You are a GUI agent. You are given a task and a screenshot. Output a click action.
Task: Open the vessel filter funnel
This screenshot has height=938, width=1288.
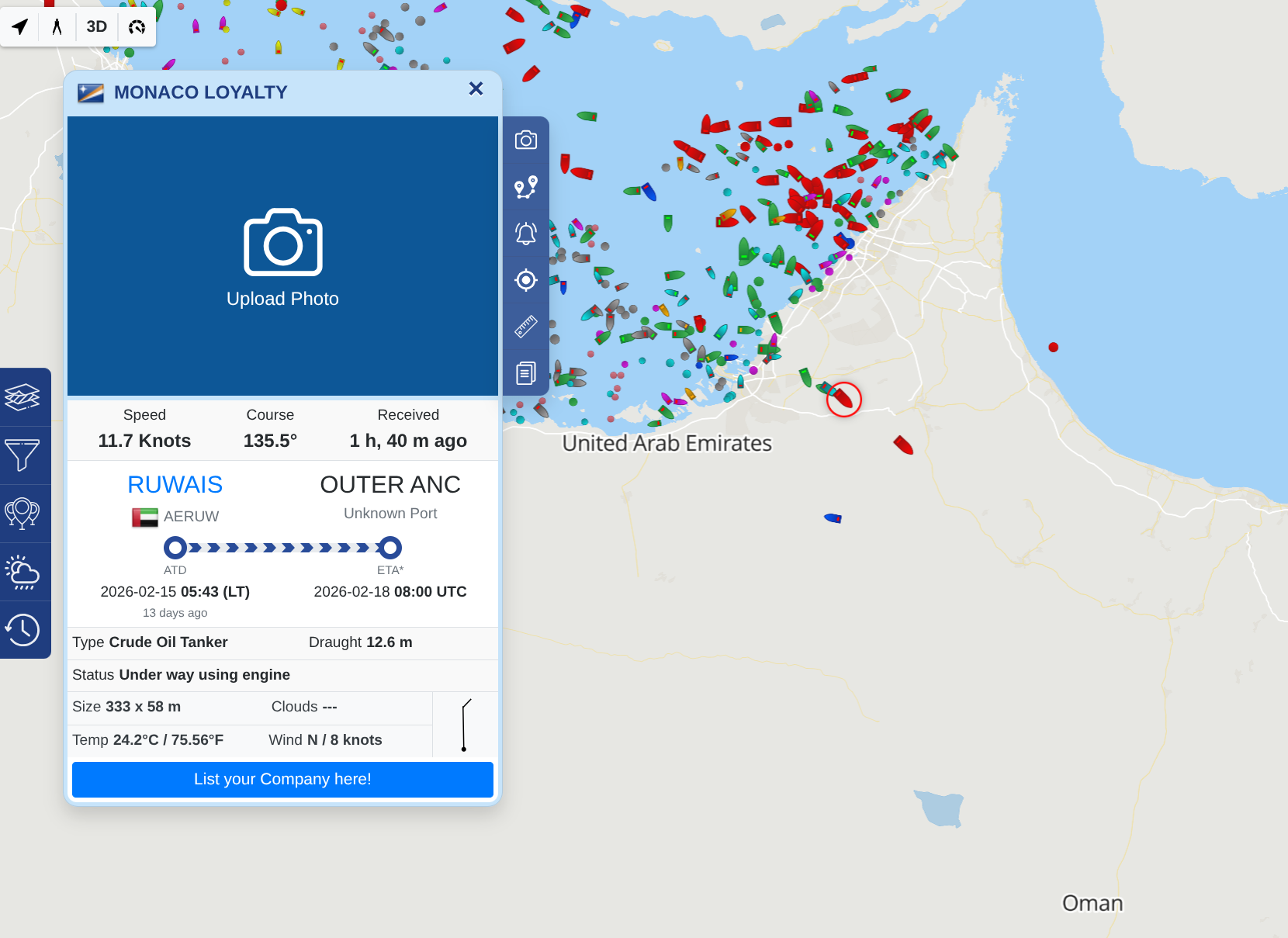[23, 455]
